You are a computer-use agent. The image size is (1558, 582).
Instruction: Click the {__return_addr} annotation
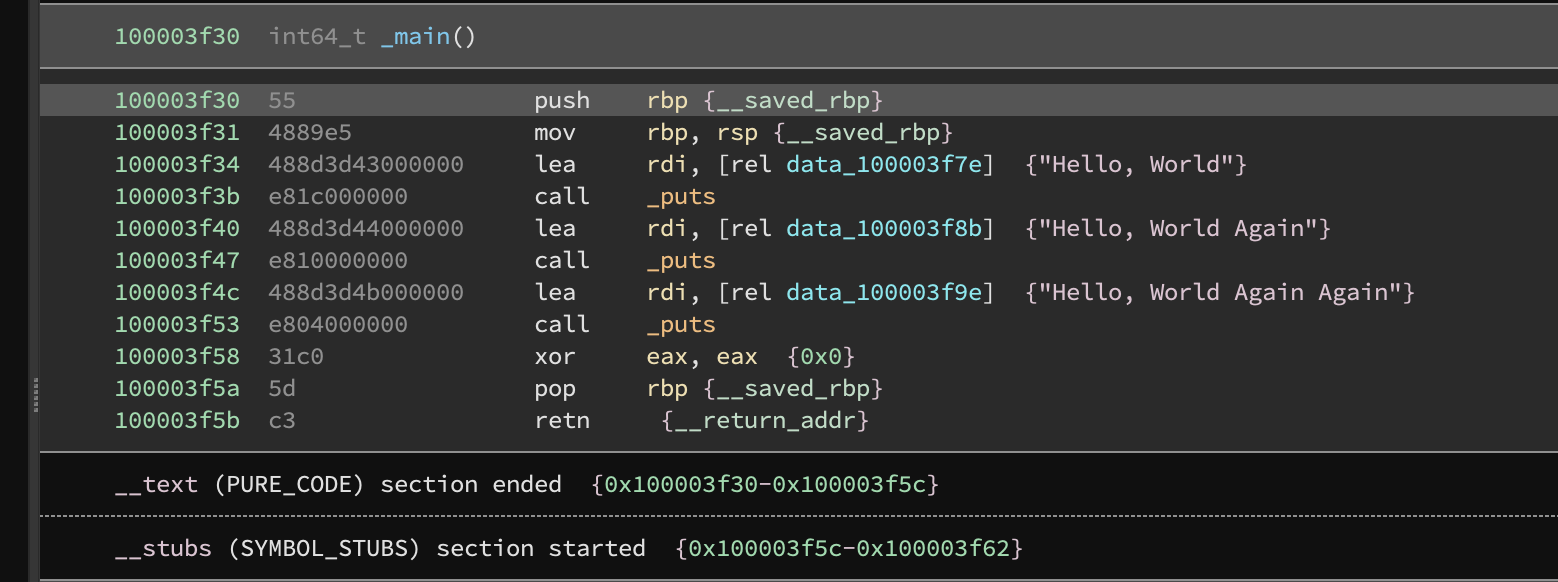[x=765, y=420]
